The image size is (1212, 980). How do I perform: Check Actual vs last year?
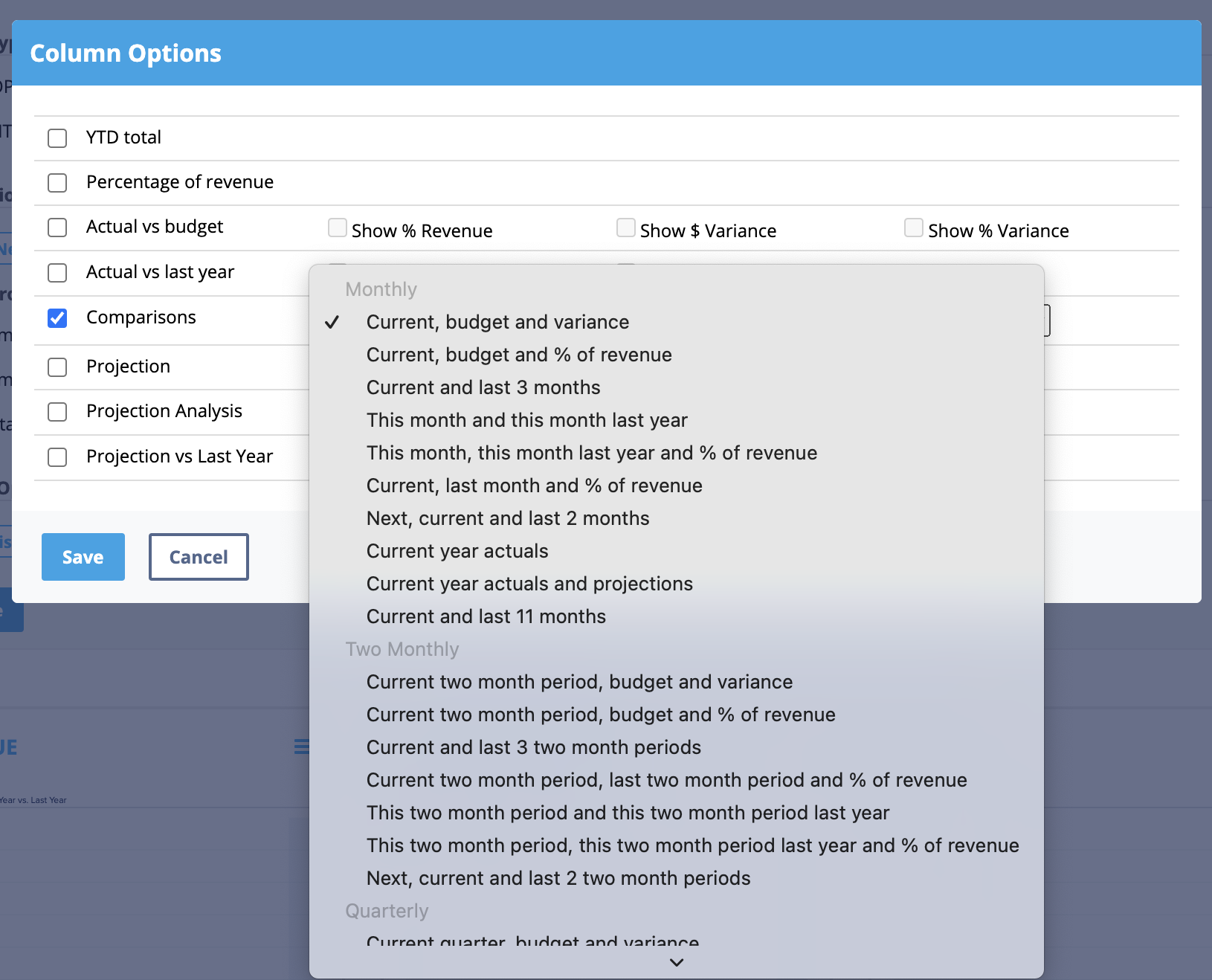57,273
